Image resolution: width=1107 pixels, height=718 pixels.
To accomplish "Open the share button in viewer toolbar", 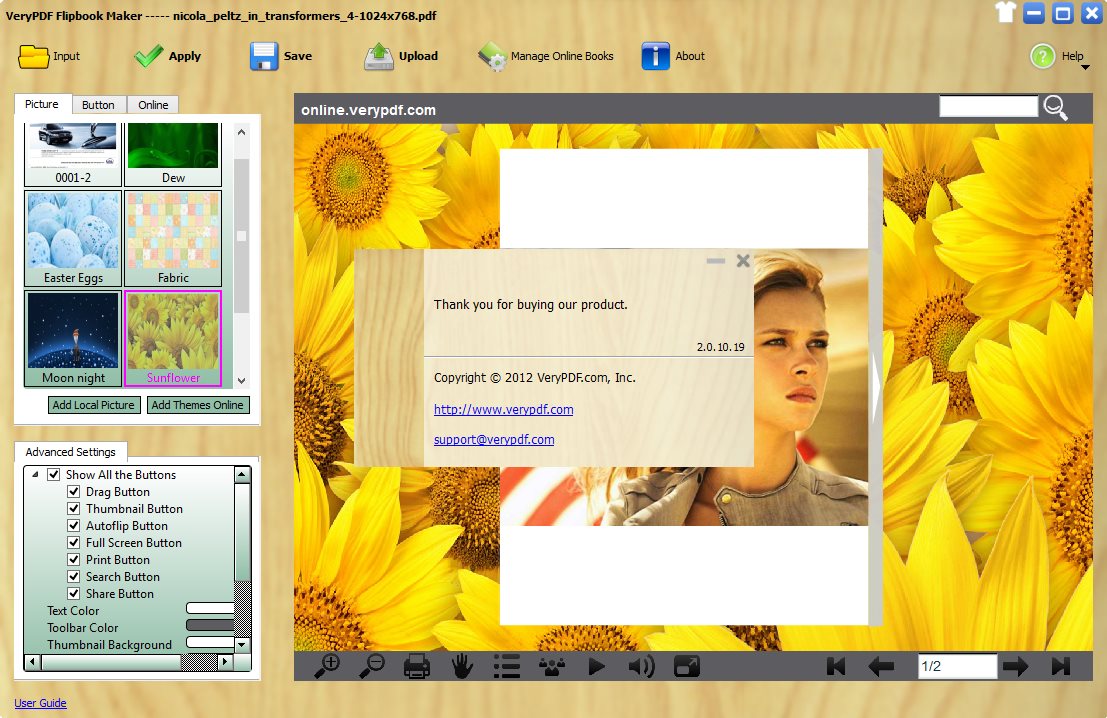I will (551, 666).
